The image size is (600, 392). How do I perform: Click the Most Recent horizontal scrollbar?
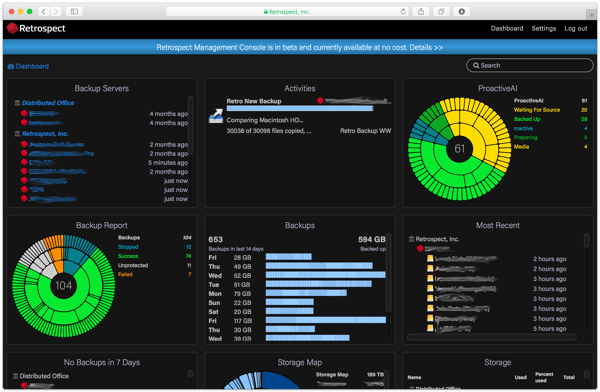click(x=492, y=337)
